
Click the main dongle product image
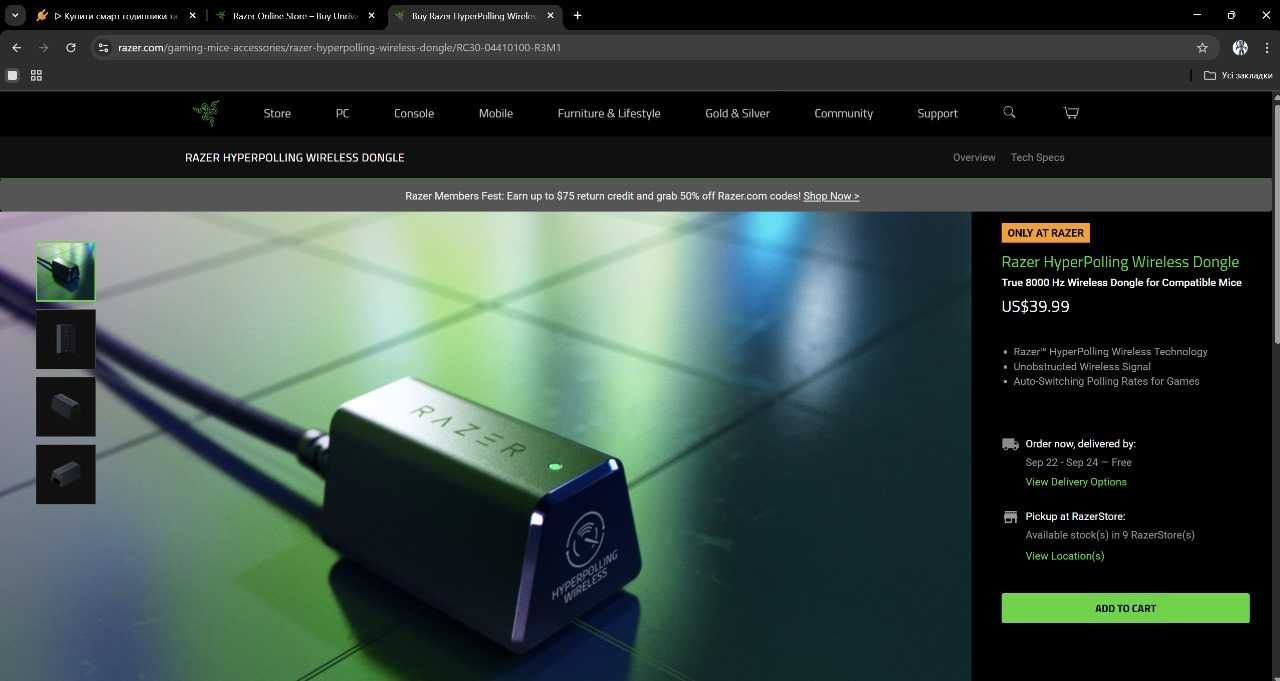486,446
